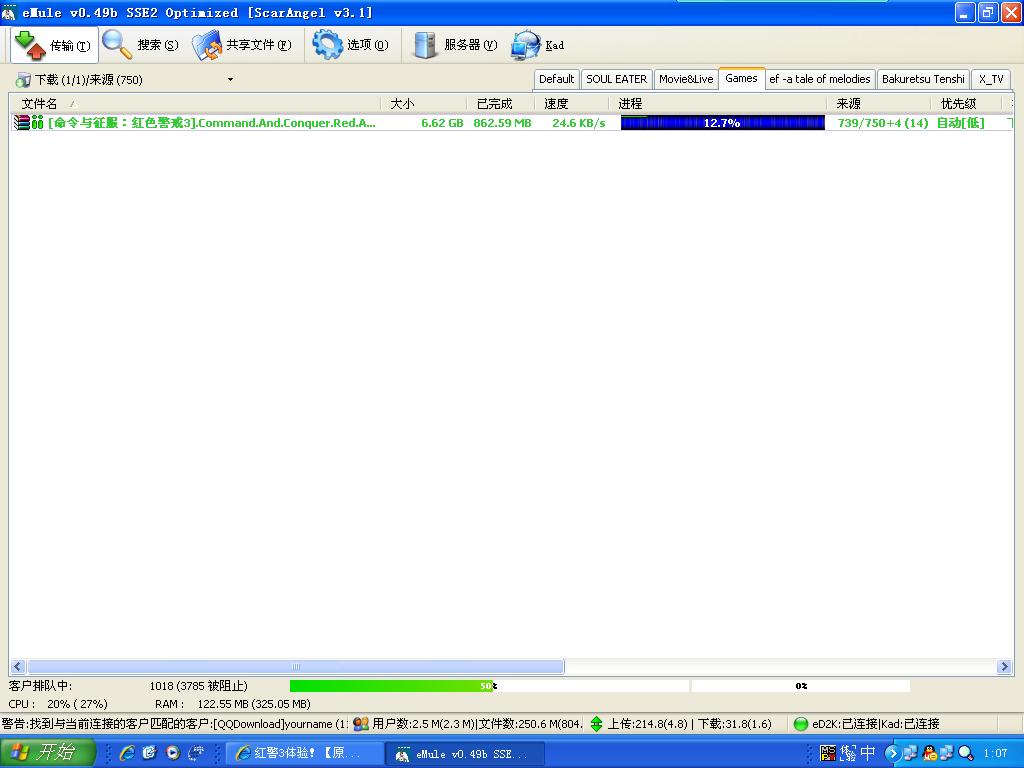Click the horizontal scrollbar thumb
1024x768 pixels.
(x=296, y=667)
